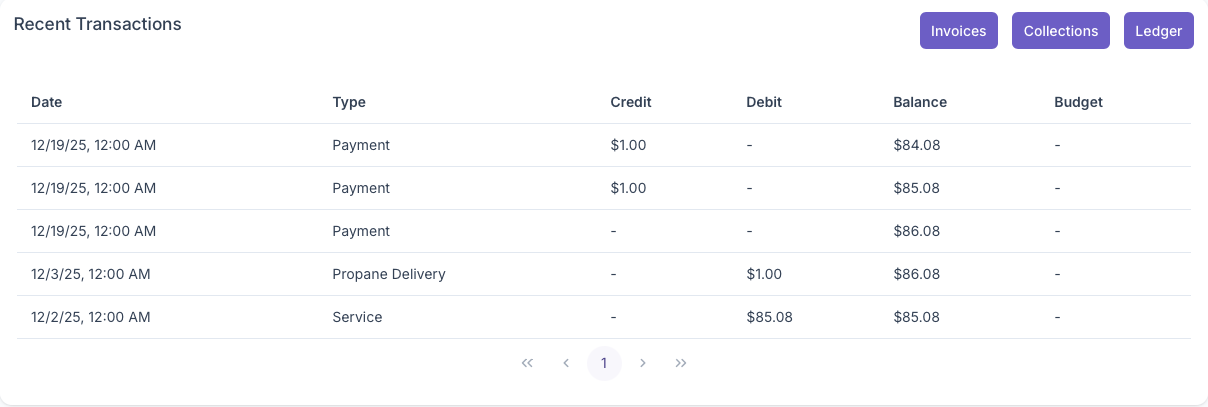Jump to the last transactions page
This screenshot has height=407, width=1208.
click(681, 363)
